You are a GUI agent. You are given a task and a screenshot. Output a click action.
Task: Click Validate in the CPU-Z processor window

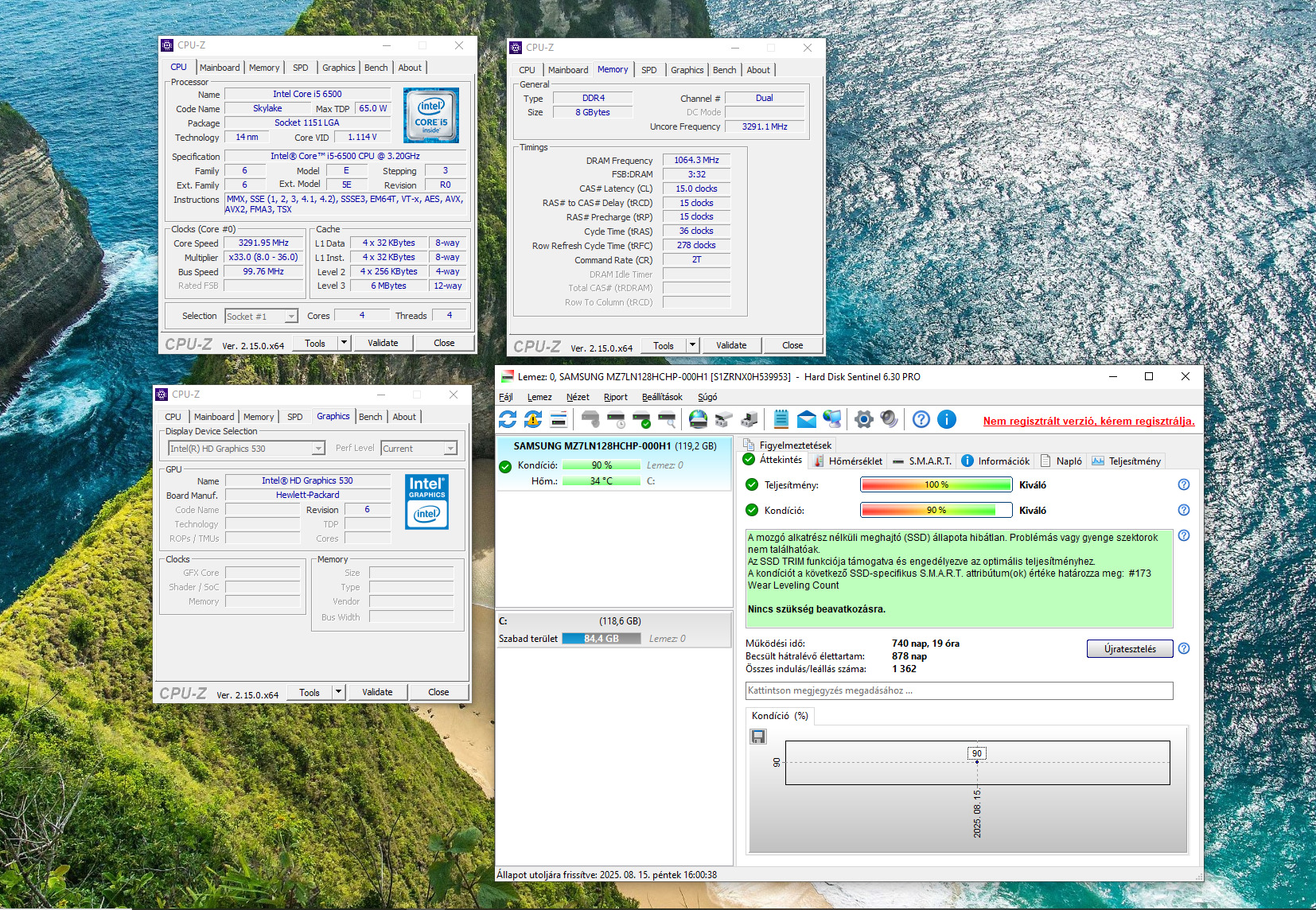(384, 343)
